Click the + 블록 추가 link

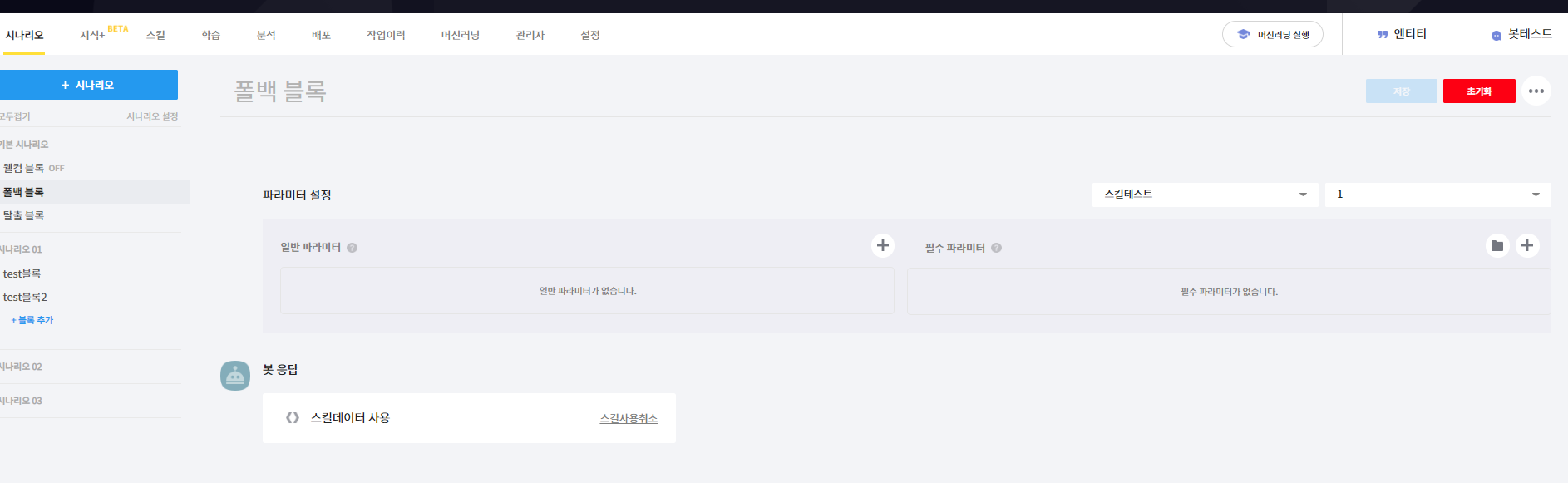click(x=32, y=320)
